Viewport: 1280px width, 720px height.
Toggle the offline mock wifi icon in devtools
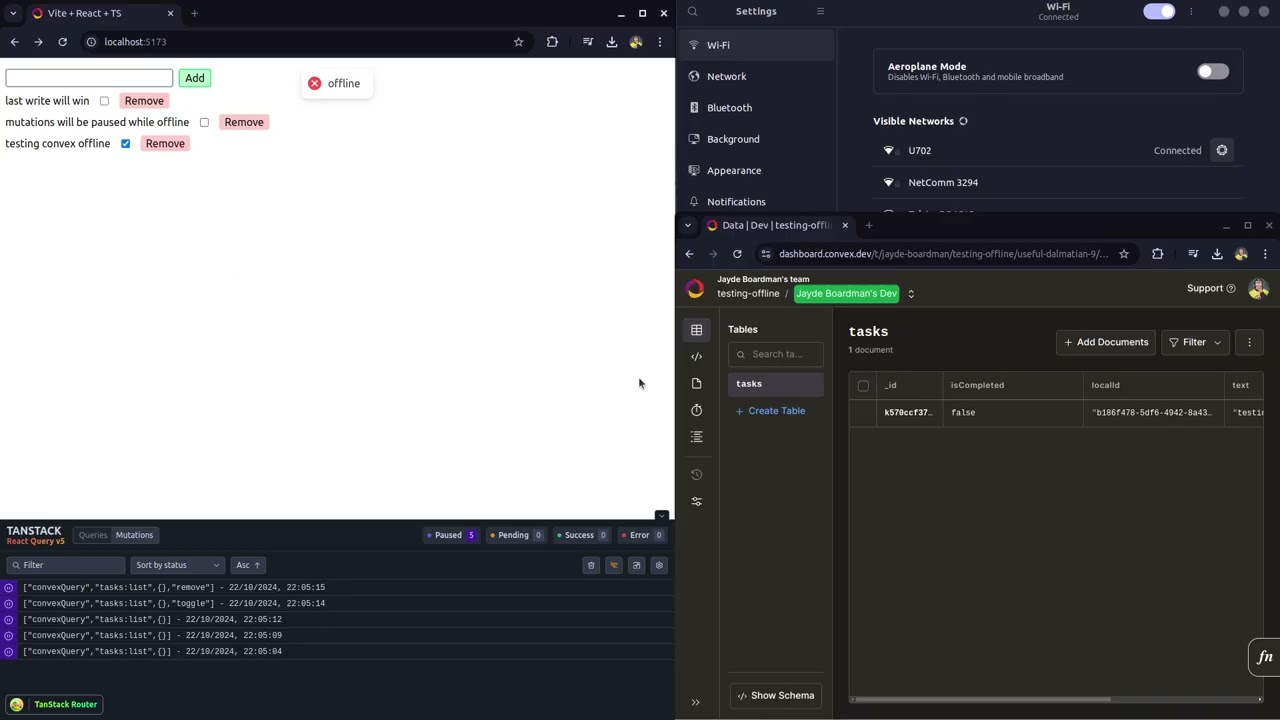614,565
